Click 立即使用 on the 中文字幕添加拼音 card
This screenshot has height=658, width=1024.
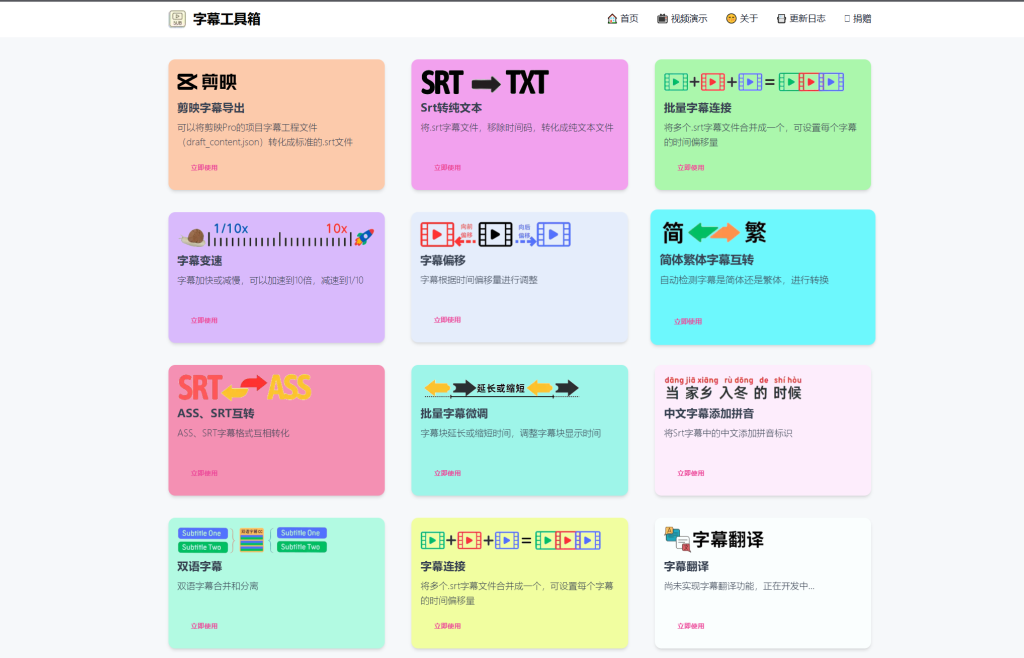(689, 471)
